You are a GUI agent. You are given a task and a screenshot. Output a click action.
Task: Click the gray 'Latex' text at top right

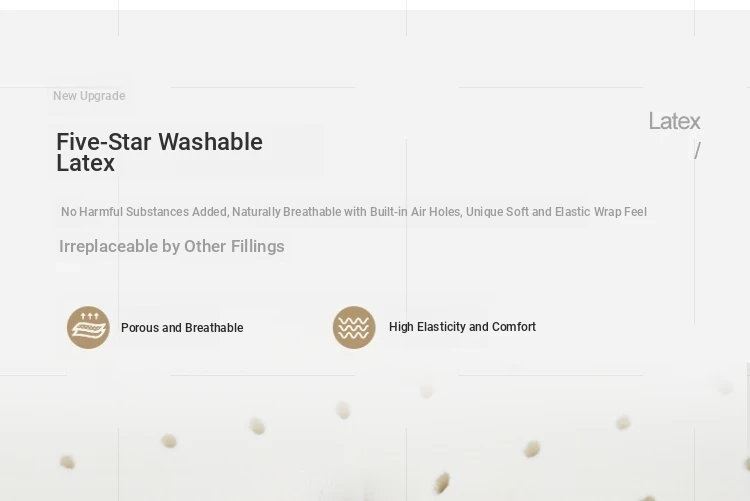674,121
